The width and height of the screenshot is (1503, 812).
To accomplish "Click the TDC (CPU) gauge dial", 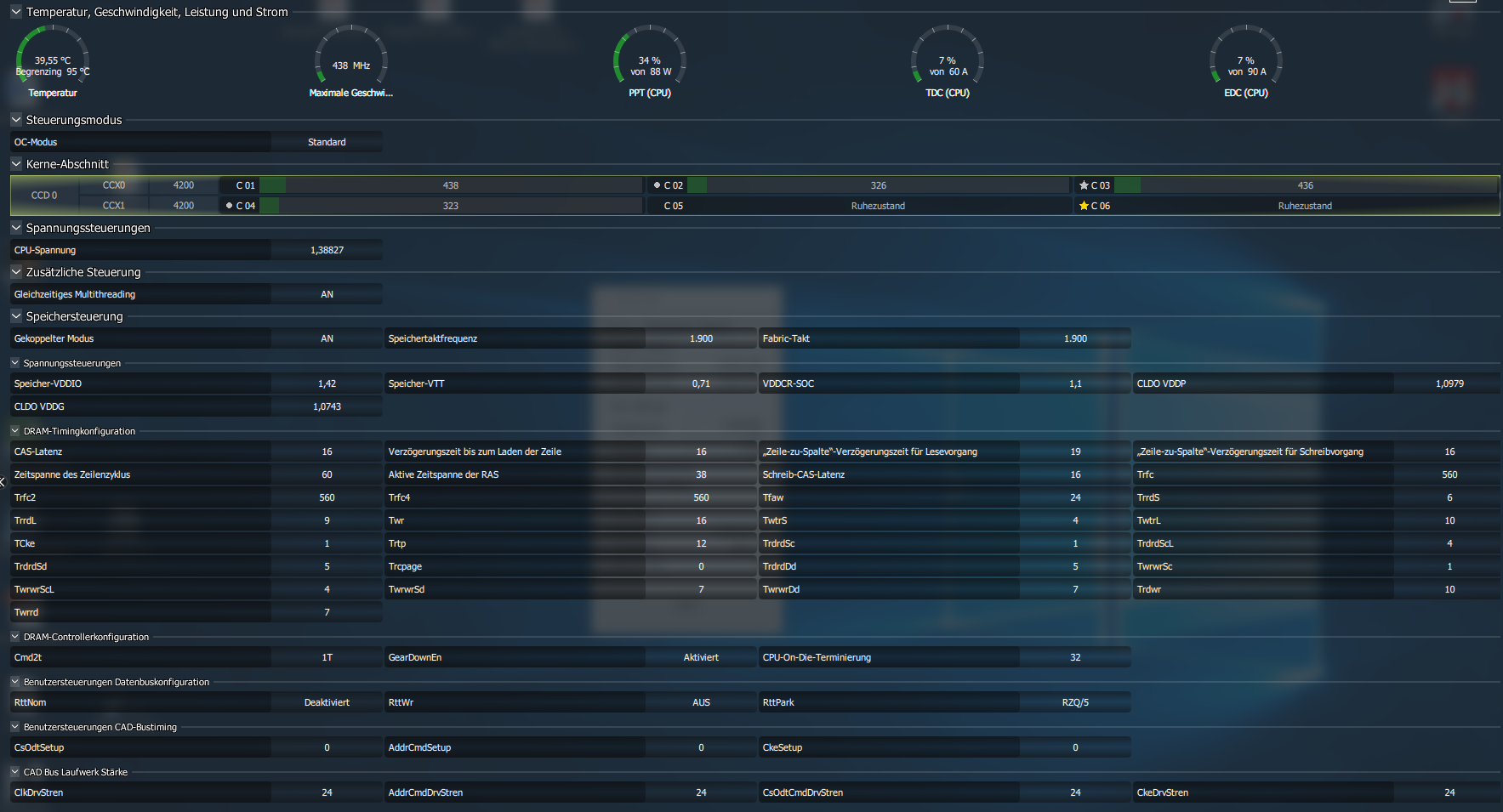I will [x=948, y=55].
